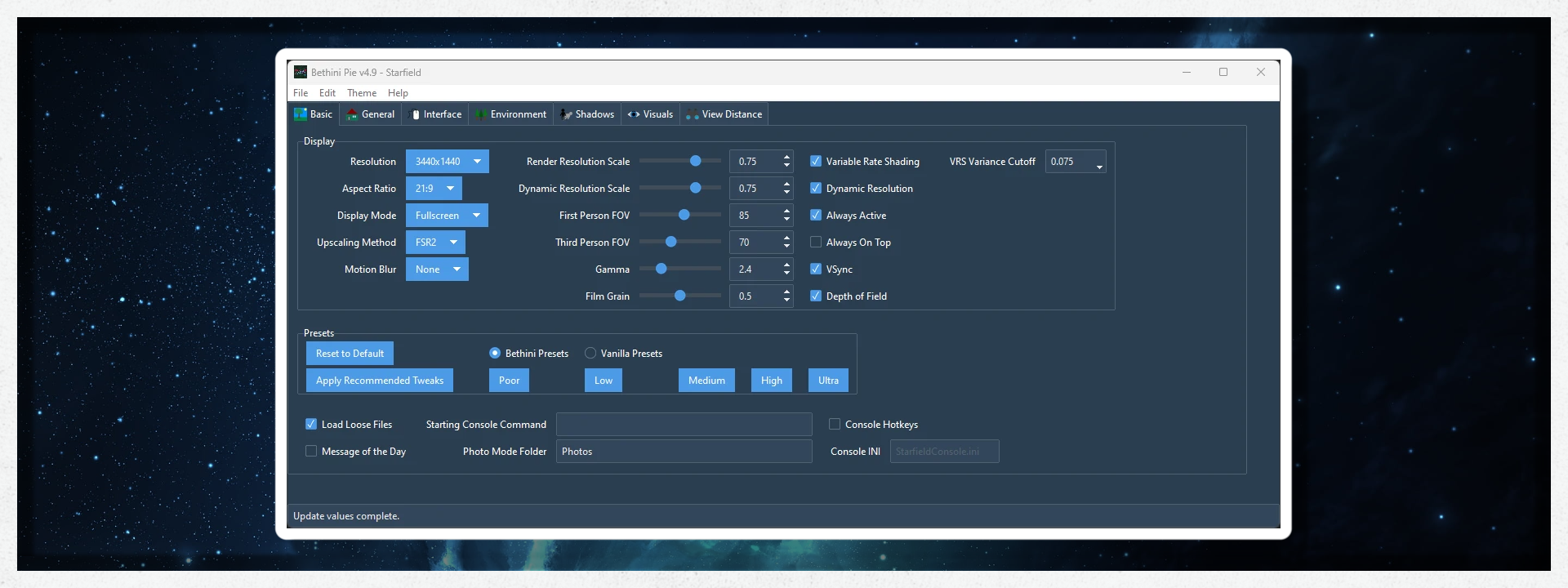This screenshot has height=588, width=1568.
Task: Go to the Shadows tab
Action: 587,114
